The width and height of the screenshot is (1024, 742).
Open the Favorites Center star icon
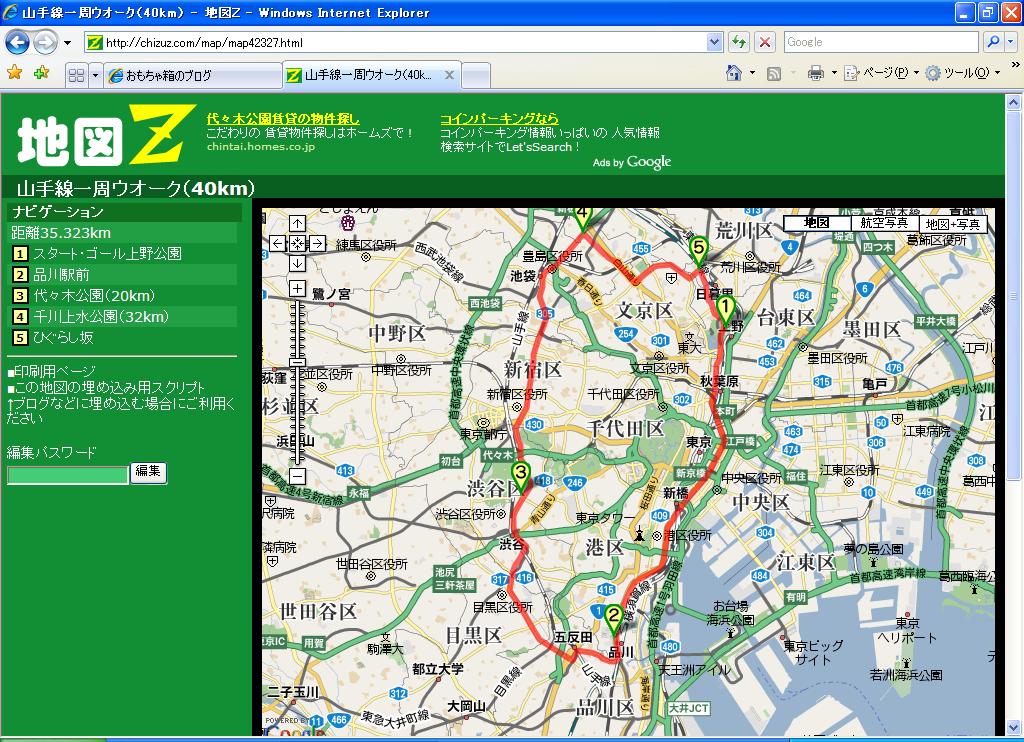[x=14, y=73]
